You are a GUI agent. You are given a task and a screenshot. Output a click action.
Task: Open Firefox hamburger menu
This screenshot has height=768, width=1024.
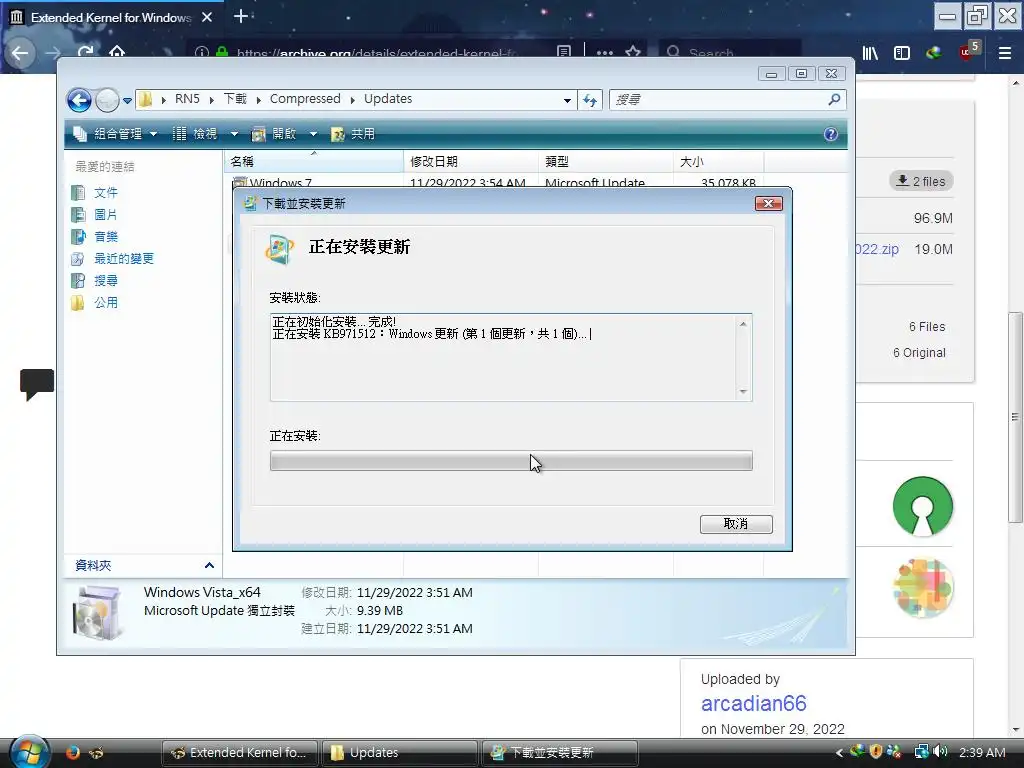(1004, 53)
